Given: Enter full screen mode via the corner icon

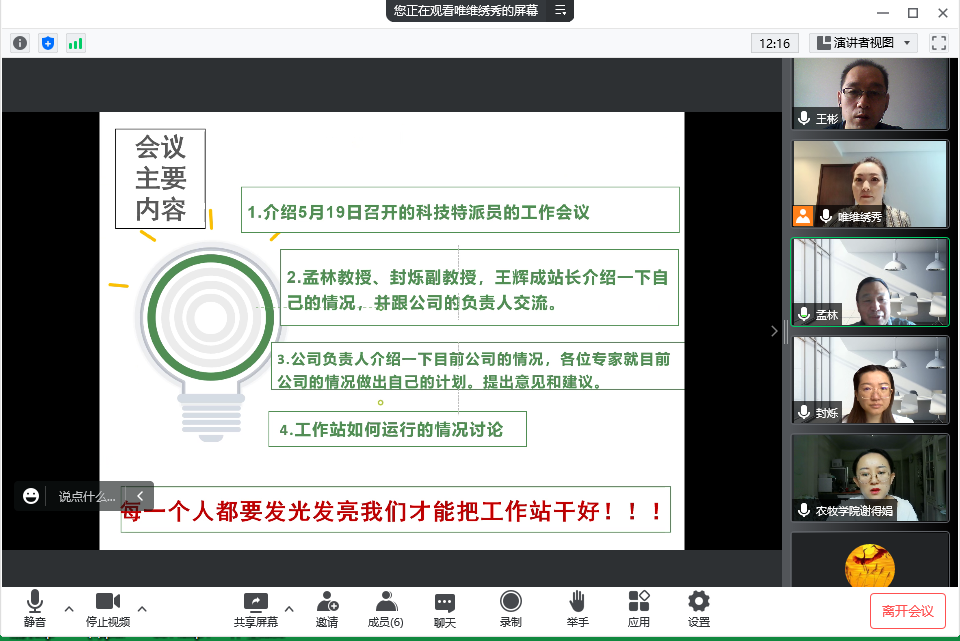Looking at the screenshot, I should (938, 43).
